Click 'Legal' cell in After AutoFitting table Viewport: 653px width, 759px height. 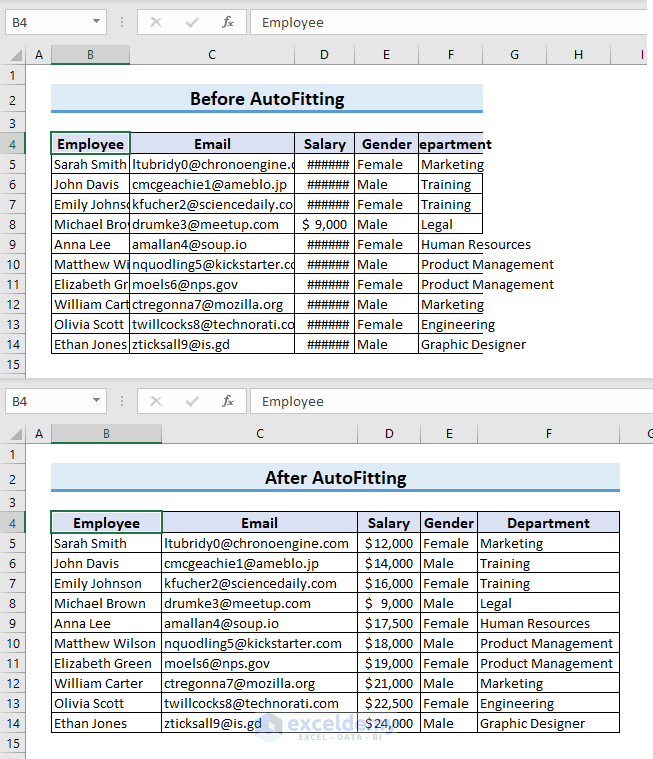(x=548, y=604)
